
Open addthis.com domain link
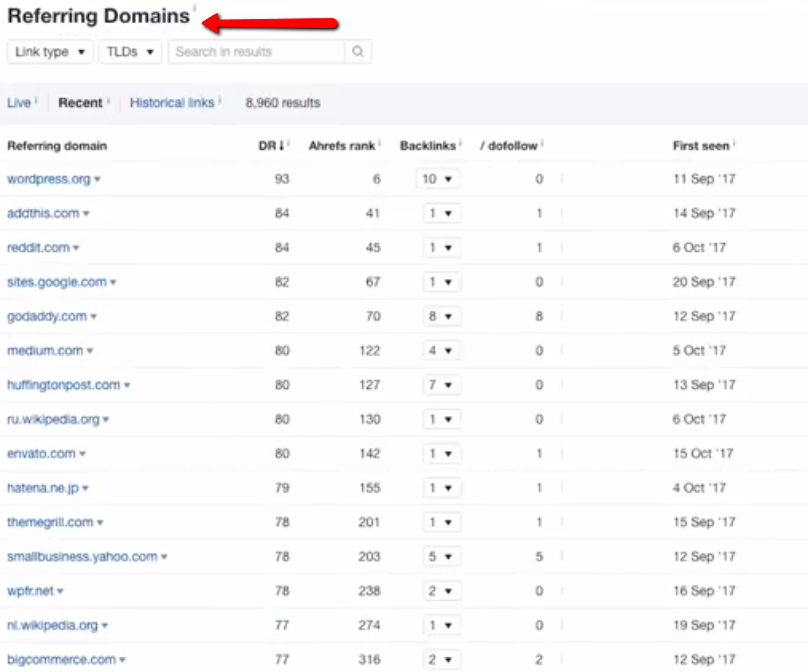pos(43,213)
